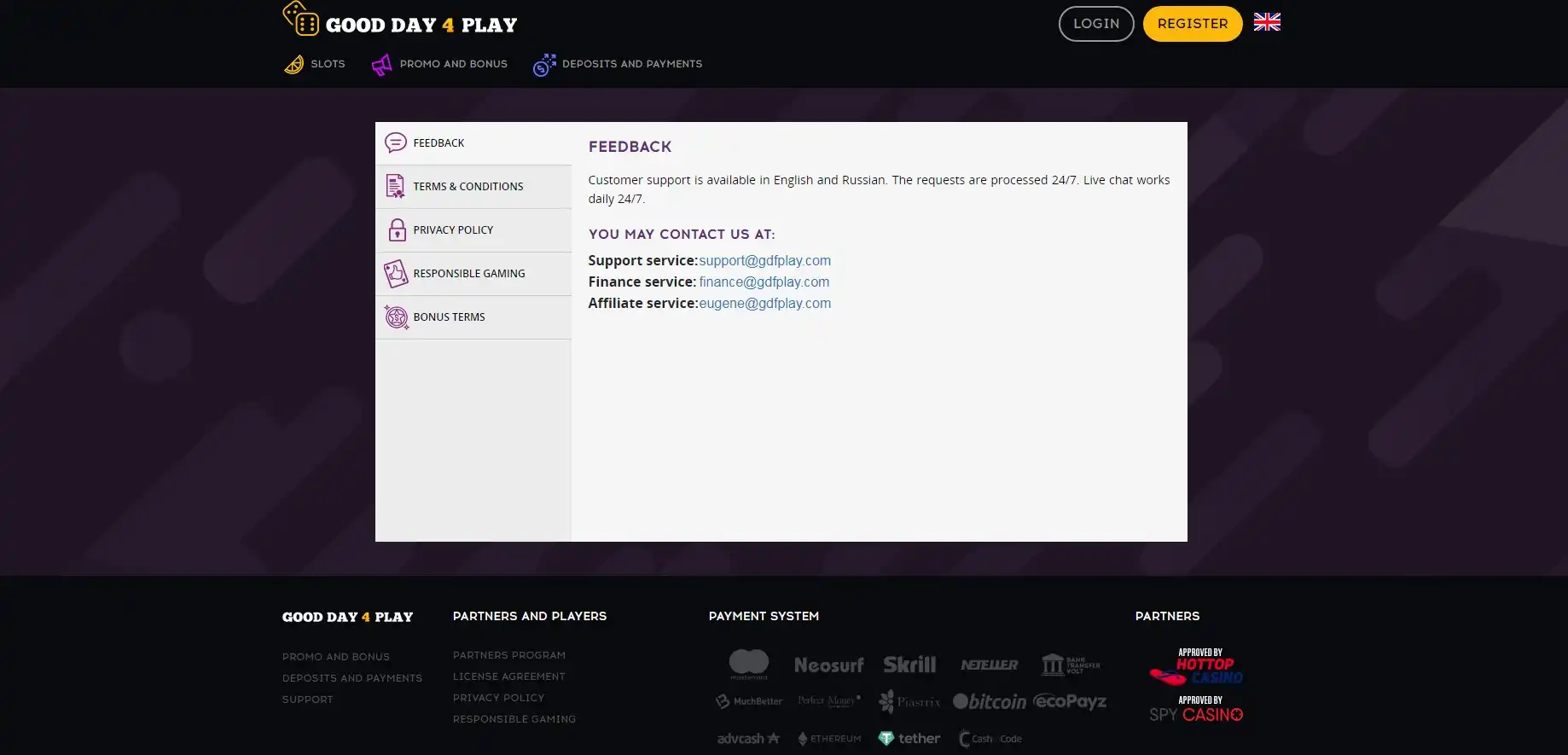Click the Terms & Conditions document icon
The width and height of the screenshot is (1568, 755).
pyautogui.click(x=395, y=186)
